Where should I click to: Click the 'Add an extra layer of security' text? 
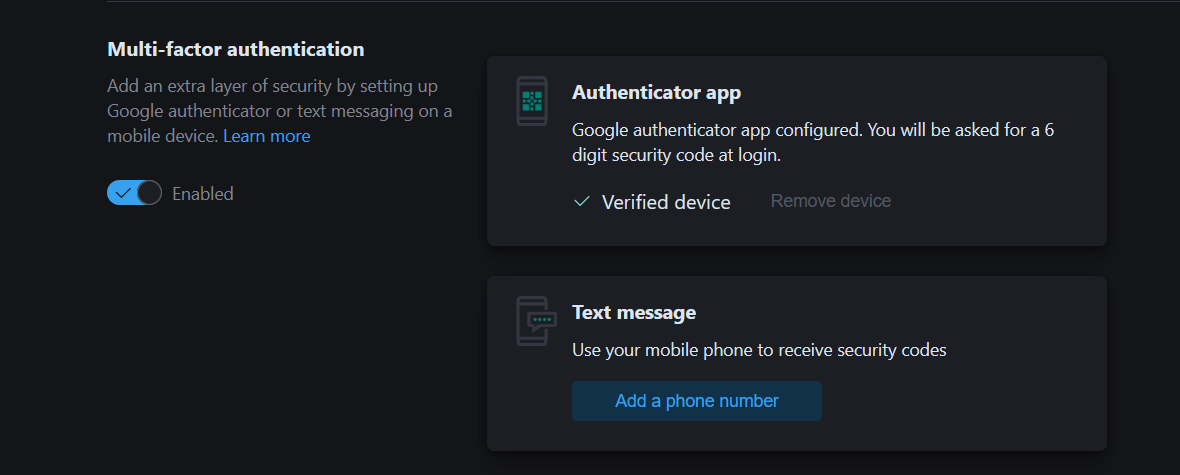click(272, 86)
